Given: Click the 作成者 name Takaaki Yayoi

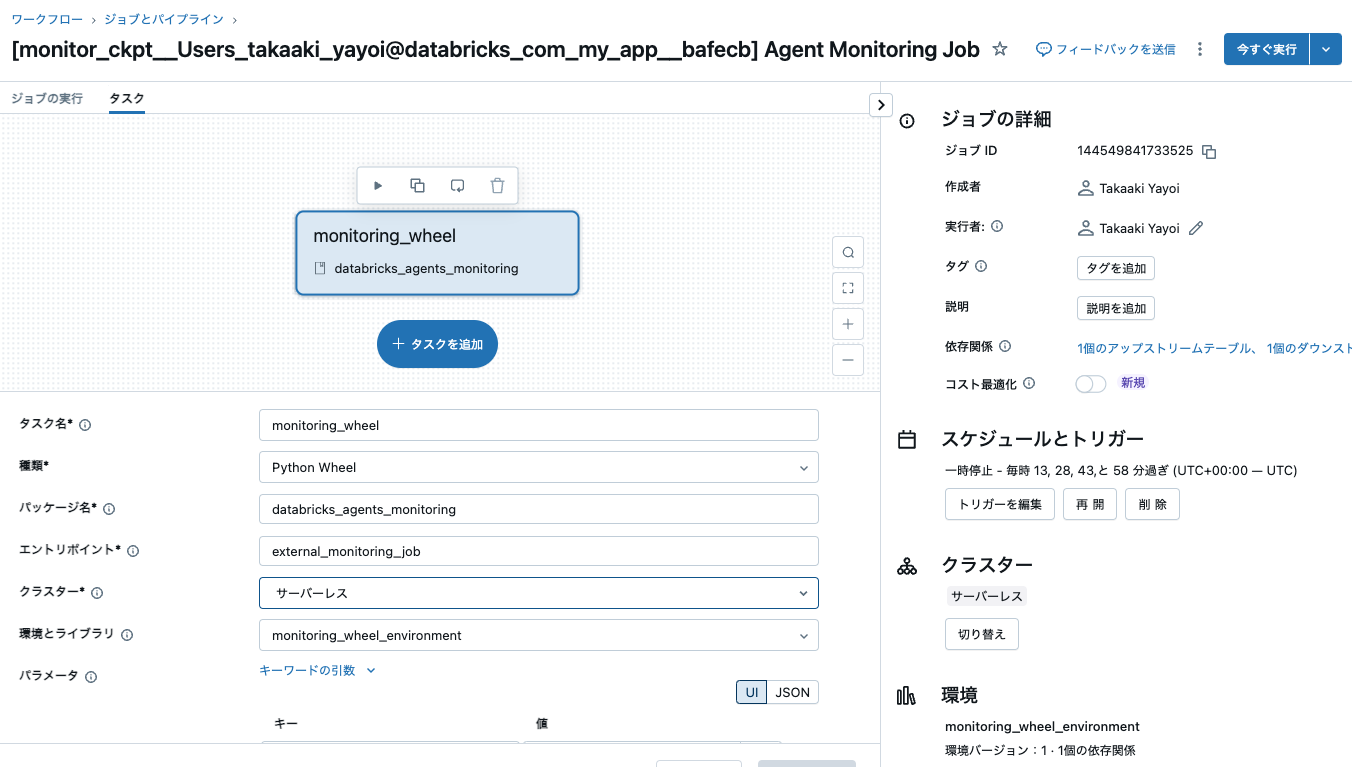Looking at the screenshot, I should click(x=1140, y=188).
